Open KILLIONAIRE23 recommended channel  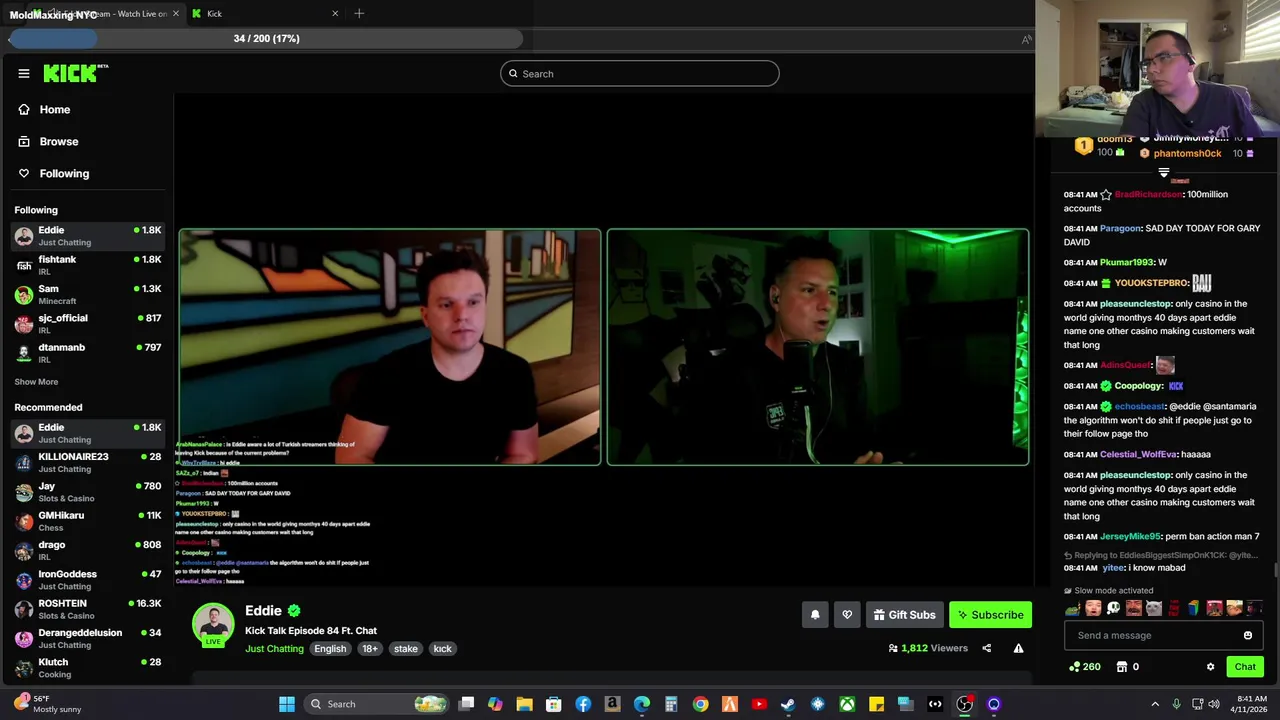(87, 462)
